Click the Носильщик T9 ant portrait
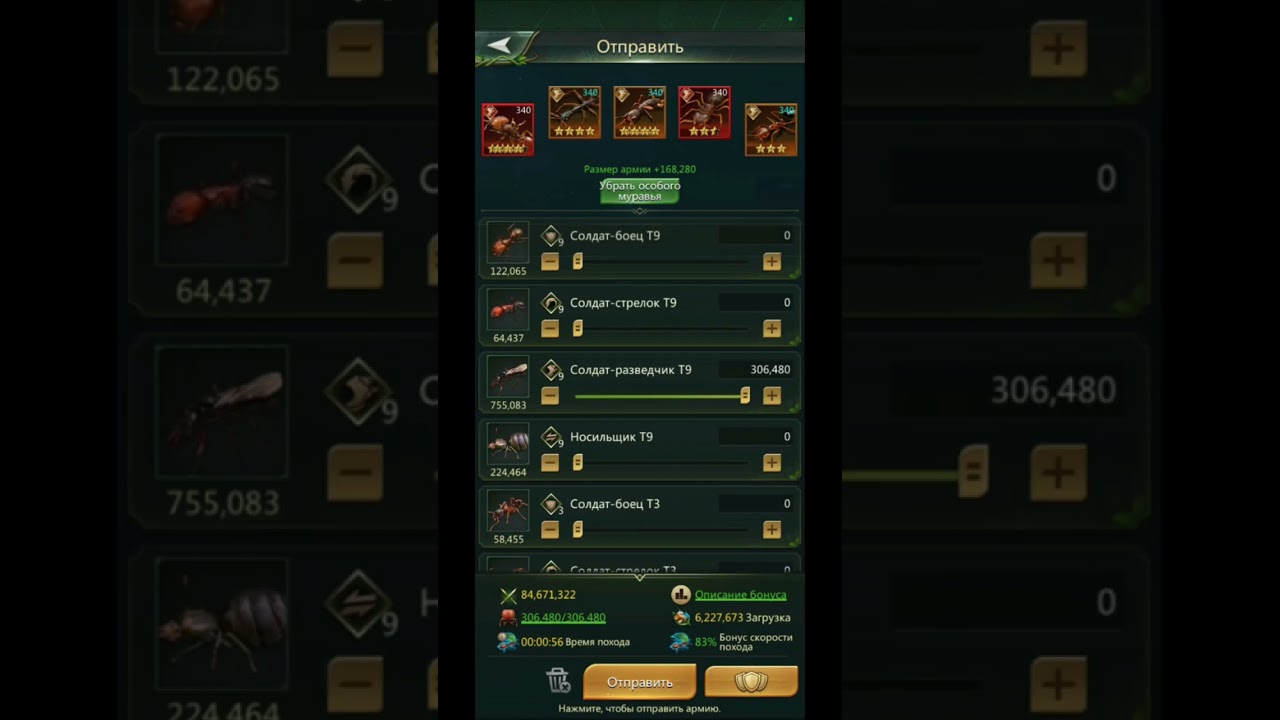Viewport: 1280px width, 720px height. pos(508,444)
